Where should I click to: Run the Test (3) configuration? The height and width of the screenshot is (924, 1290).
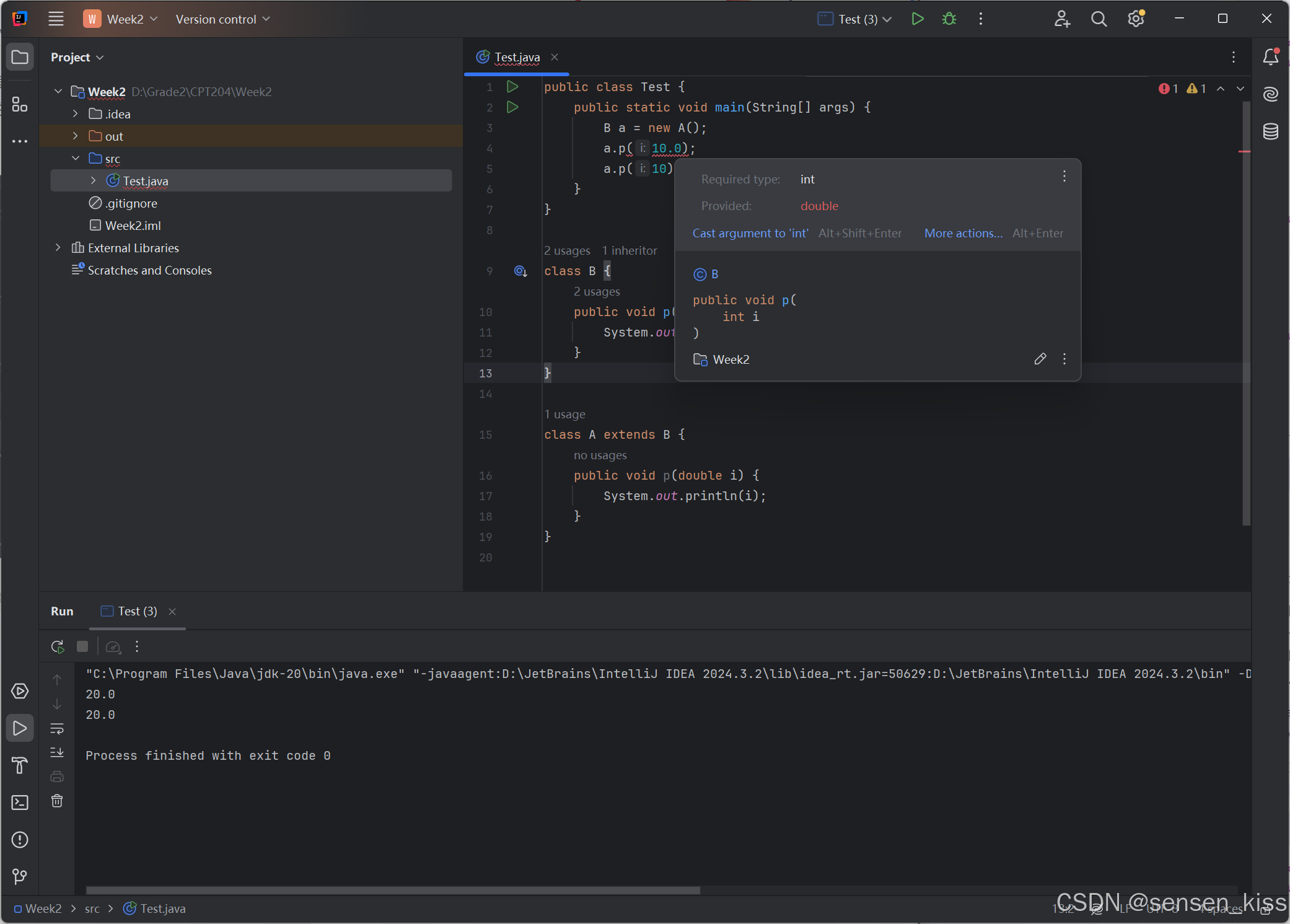click(x=918, y=19)
